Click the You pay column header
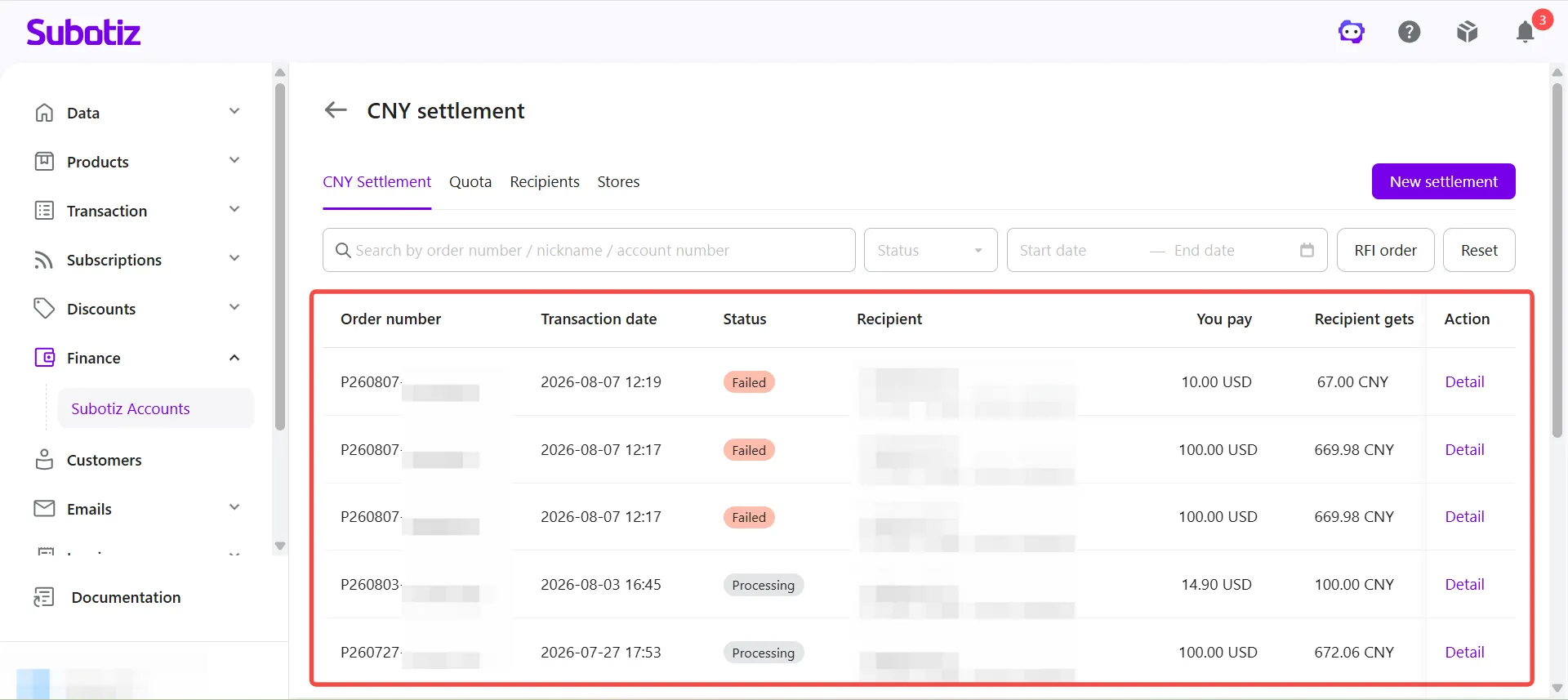Image resolution: width=1568 pixels, height=700 pixels. click(x=1224, y=319)
